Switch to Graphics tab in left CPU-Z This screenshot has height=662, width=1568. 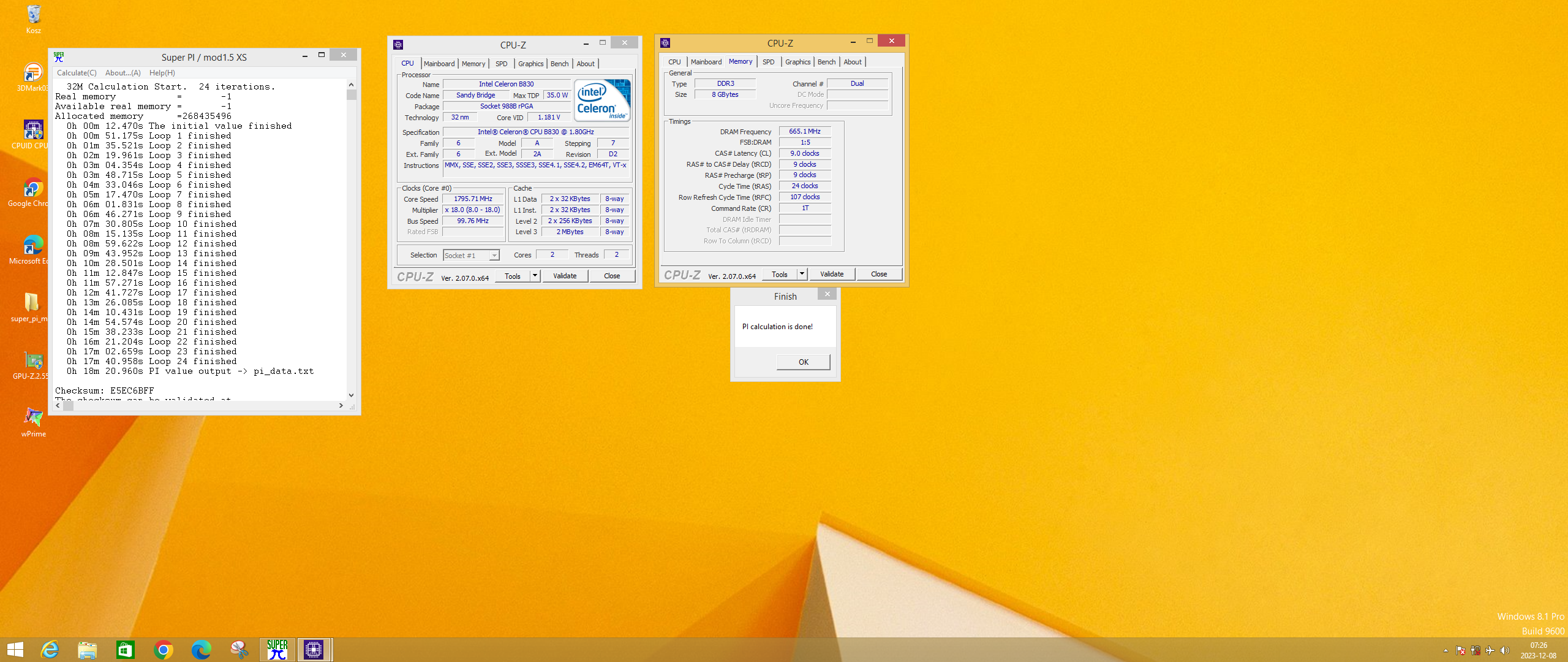tap(531, 63)
